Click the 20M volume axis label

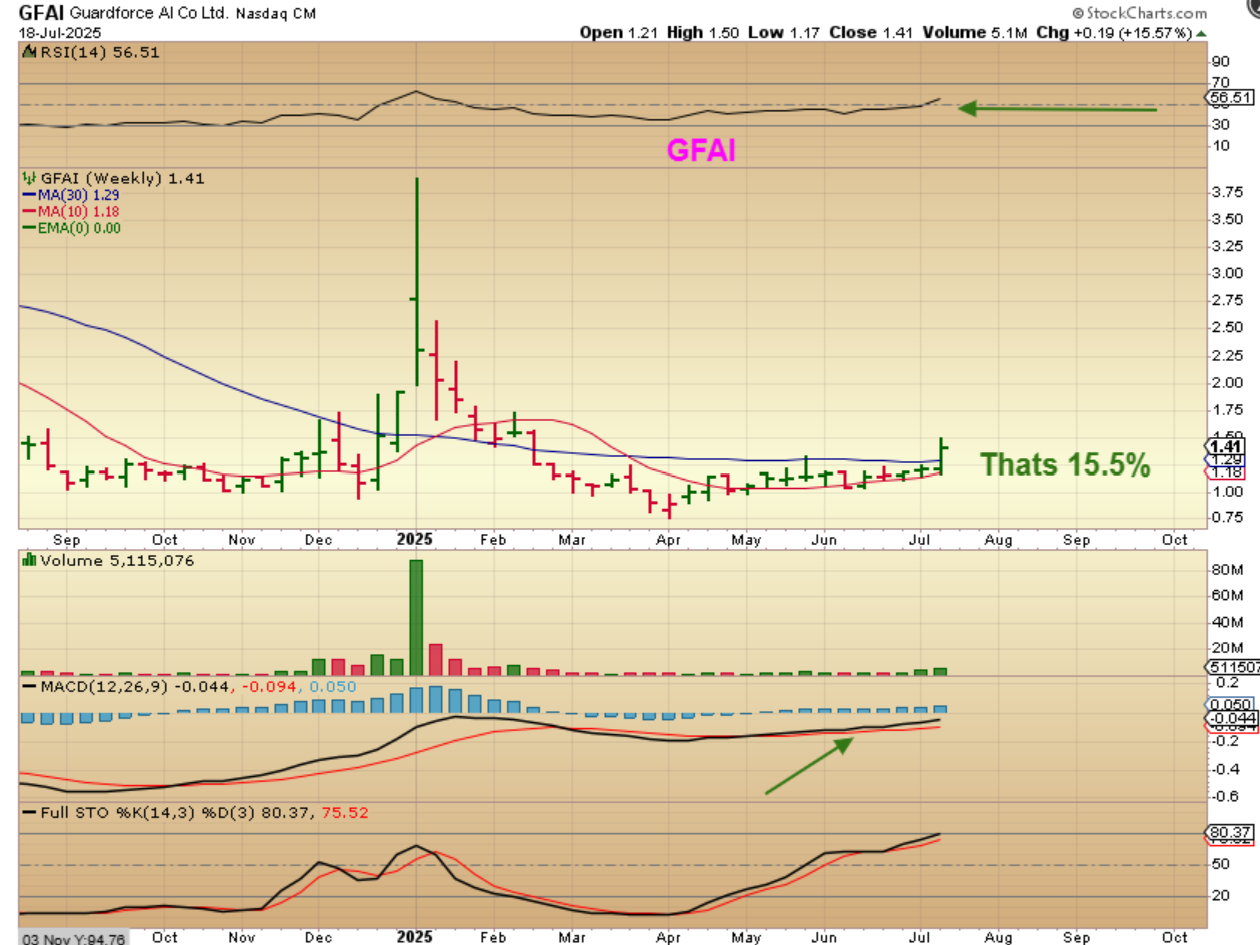[1228, 648]
